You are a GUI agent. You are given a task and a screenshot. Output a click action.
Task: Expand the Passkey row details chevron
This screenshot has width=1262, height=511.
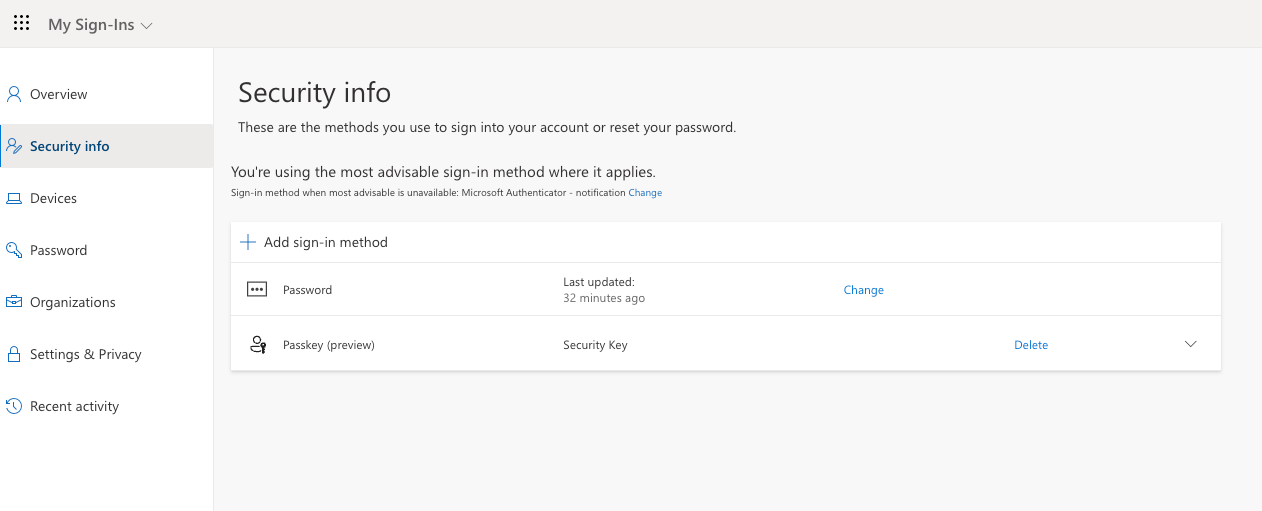pos(1190,344)
